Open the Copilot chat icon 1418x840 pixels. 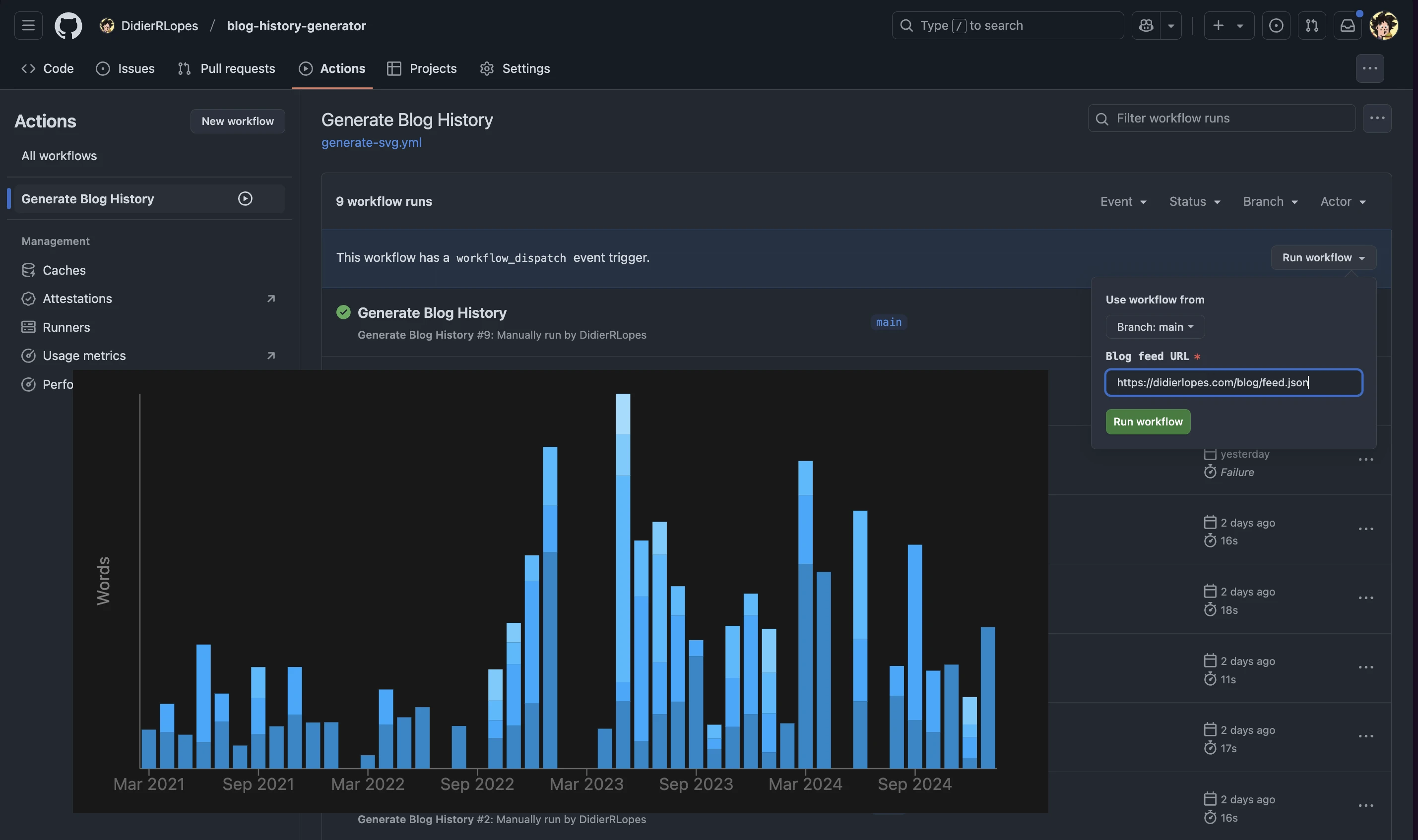tap(1146, 25)
